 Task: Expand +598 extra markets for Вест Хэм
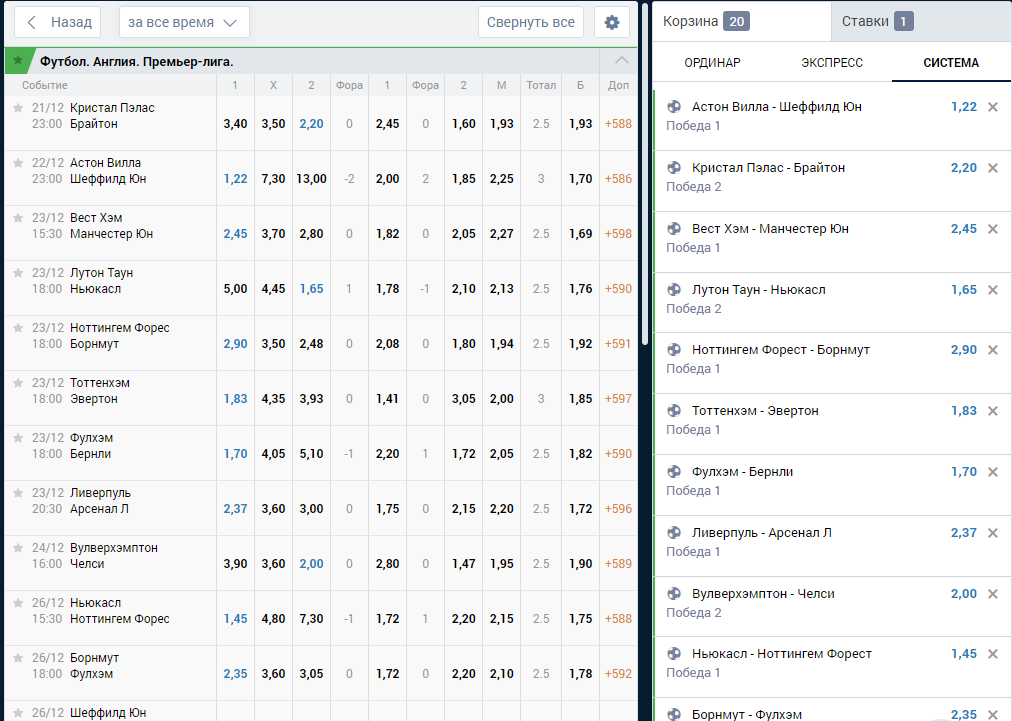(618, 234)
